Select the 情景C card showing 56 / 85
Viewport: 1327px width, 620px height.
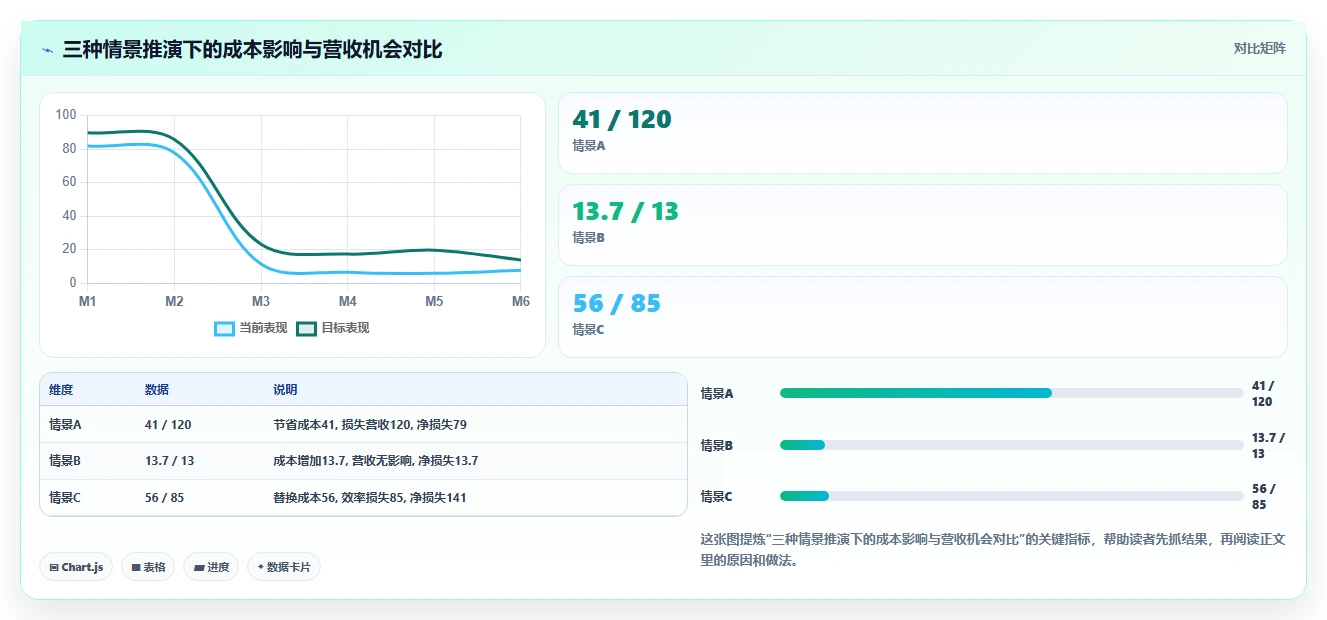922,317
